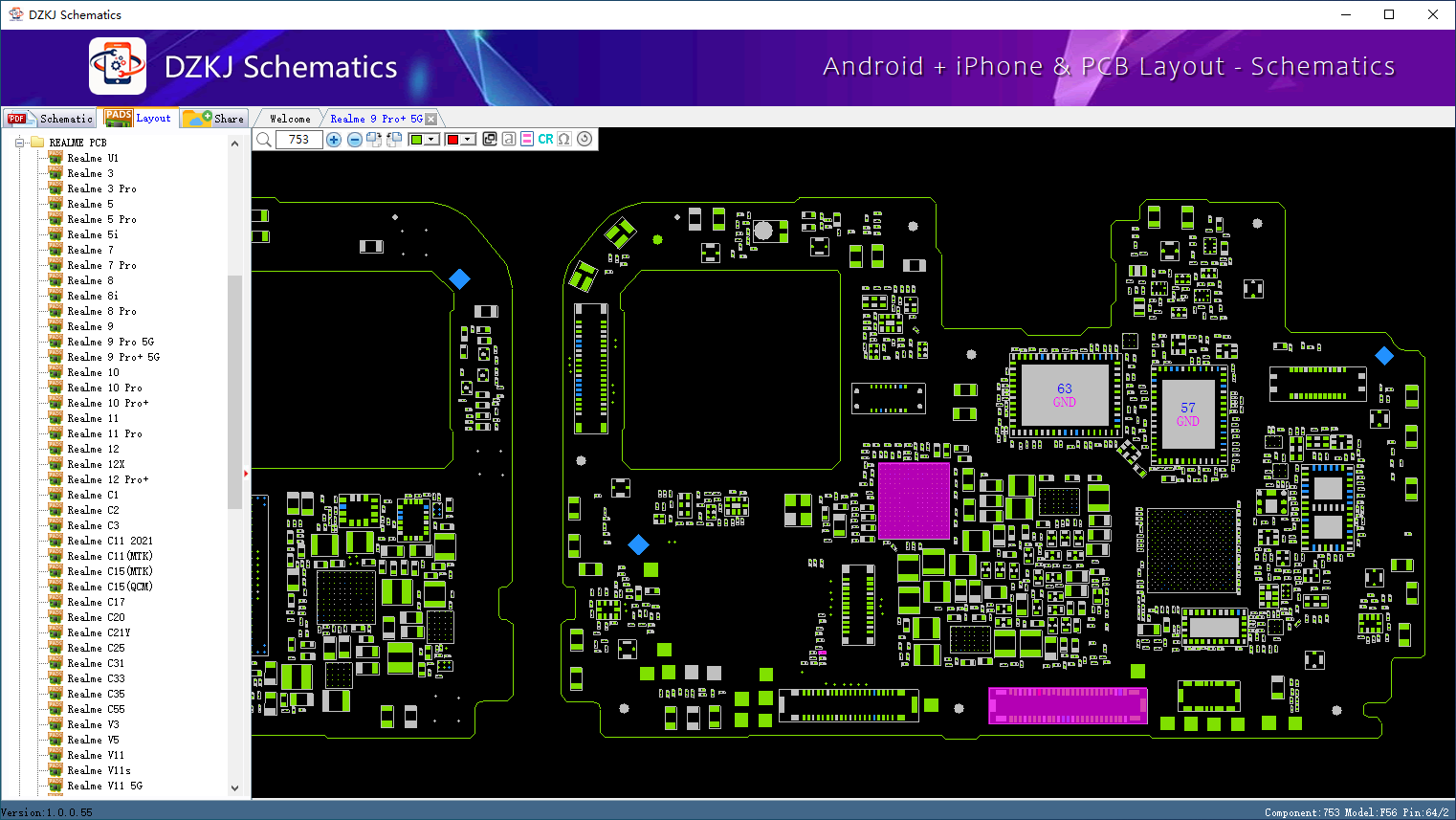Image resolution: width=1456 pixels, height=820 pixels.
Task: Maximize the DZKJ Schematics window
Action: [x=1389, y=14]
